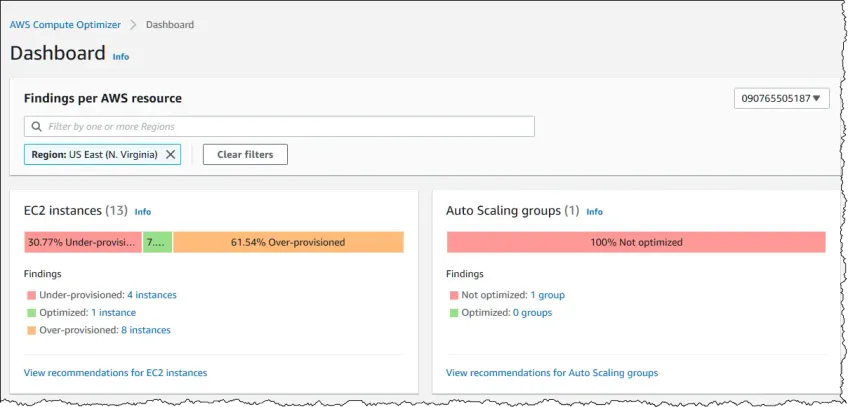Viewport: 848px width, 407px height.
Task: Click the Findings per AWS resource heading
Action: coord(103,98)
